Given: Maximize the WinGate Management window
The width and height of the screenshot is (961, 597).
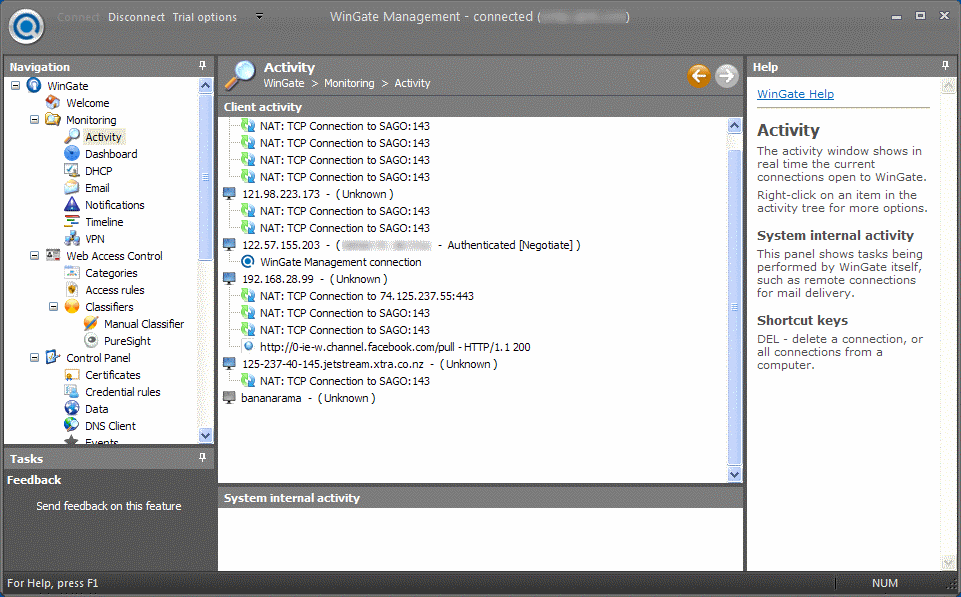Looking at the screenshot, I should point(921,16).
